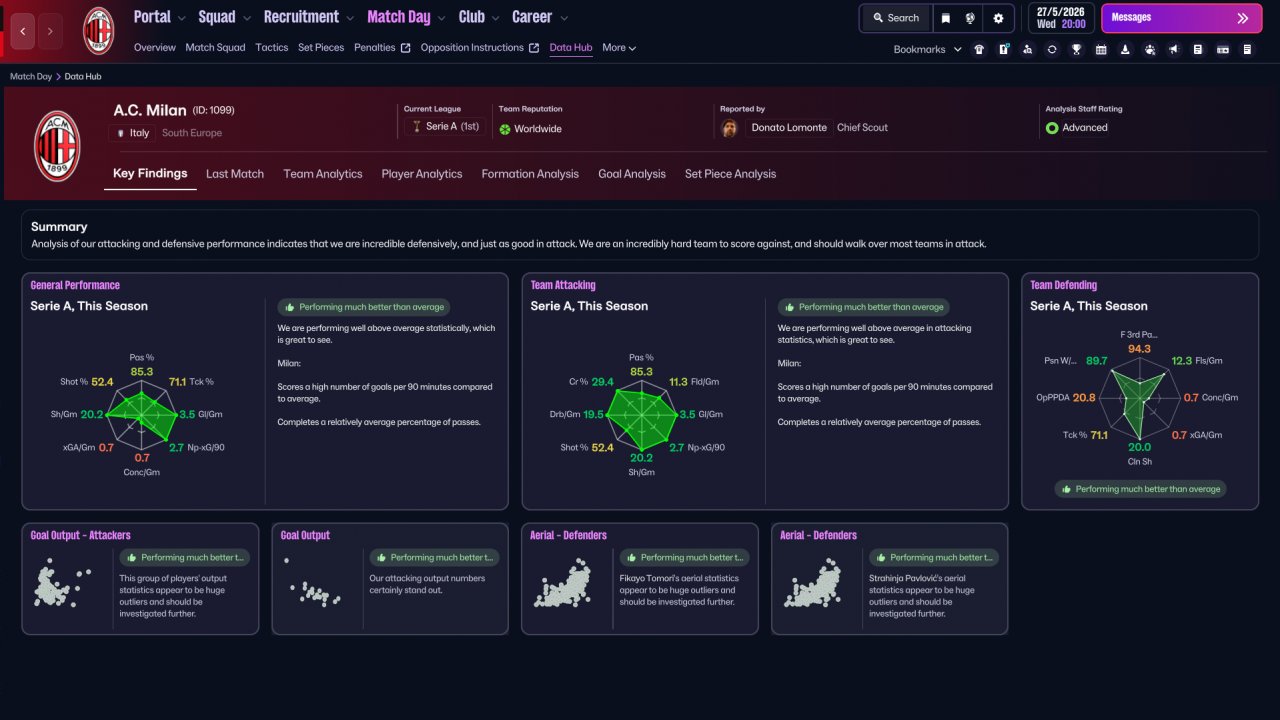Open the Goal Output - Attackers card
Screen dimensions: 1280x720
[x=140, y=579]
